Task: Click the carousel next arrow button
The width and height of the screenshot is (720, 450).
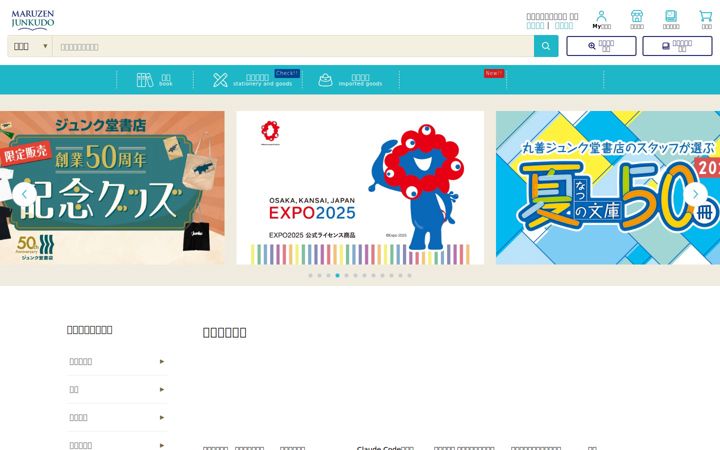Action: (x=696, y=194)
